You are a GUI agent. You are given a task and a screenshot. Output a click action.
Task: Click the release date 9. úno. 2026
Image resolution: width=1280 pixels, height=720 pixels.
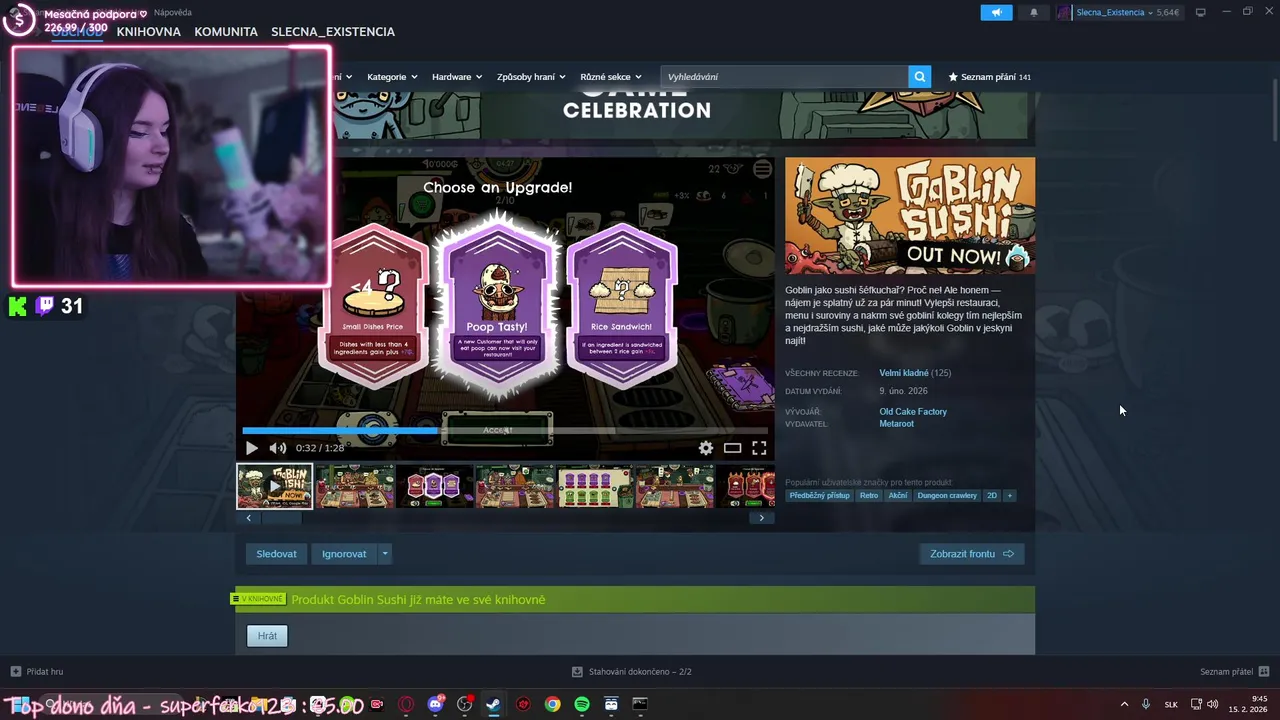(903, 391)
